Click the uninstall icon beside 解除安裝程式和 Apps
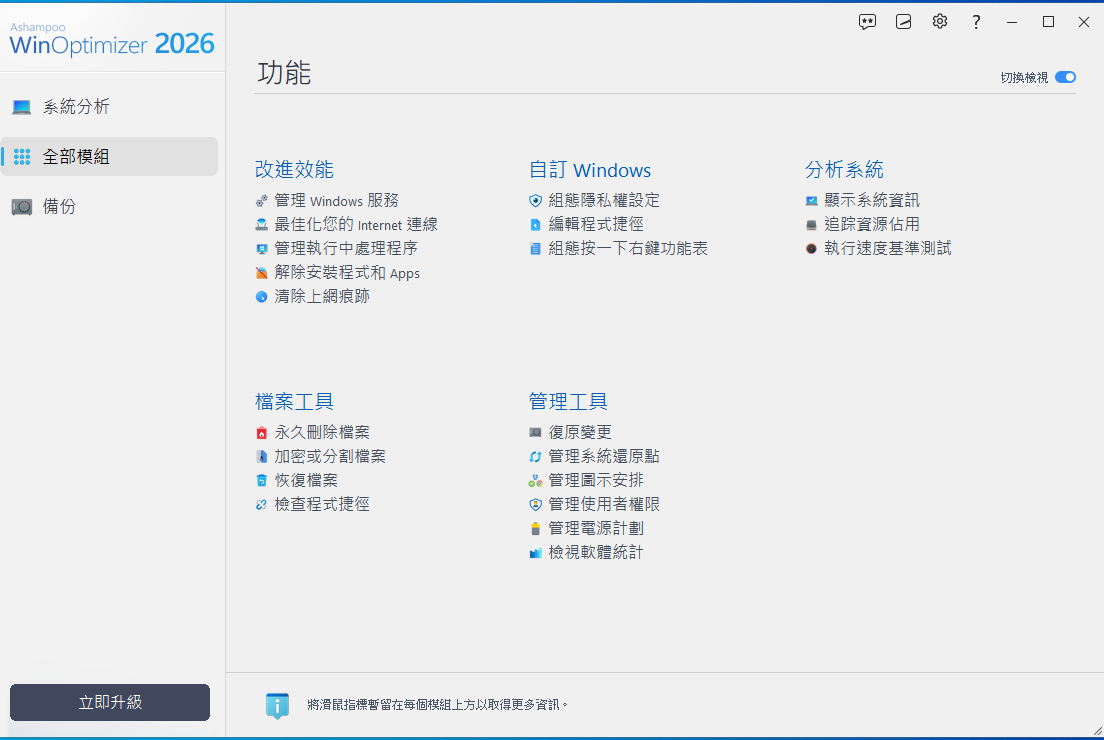The image size is (1104, 740). click(x=261, y=273)
